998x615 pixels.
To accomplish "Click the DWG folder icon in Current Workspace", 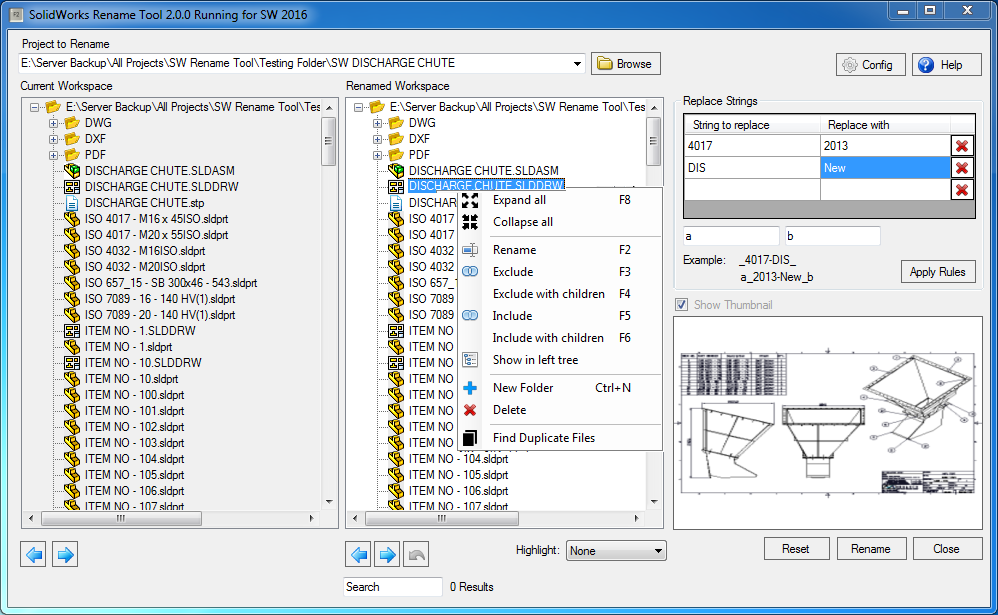I will [72, 123].
